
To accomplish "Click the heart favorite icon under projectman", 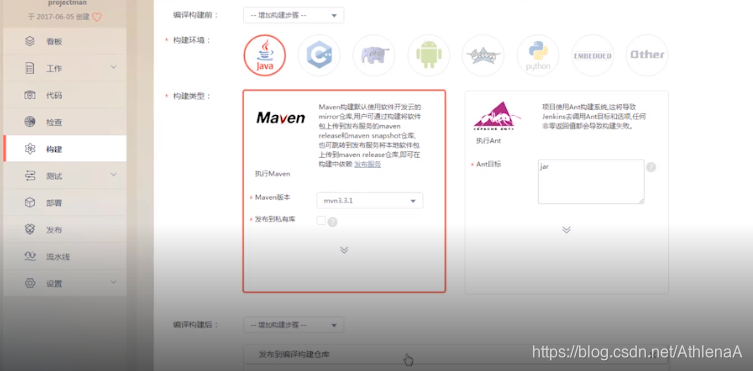I will [97, 17].
